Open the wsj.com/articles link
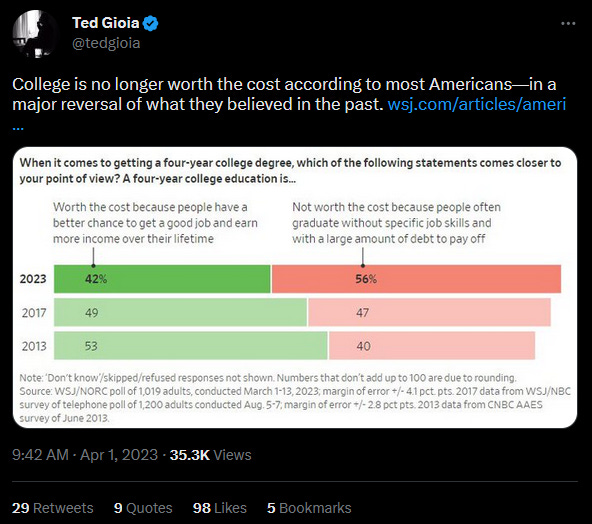The width and height of the screenshot is (592, 524). tap(477, 104)
